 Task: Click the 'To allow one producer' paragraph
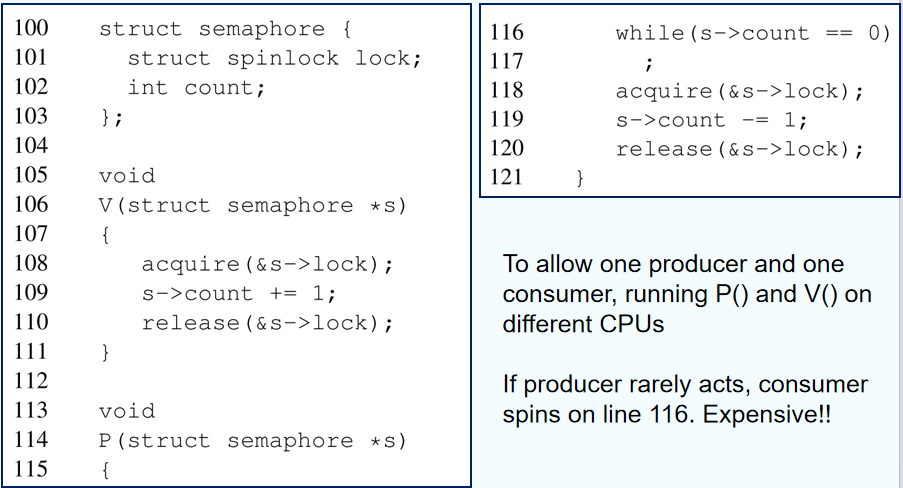[x=687, y=294]
